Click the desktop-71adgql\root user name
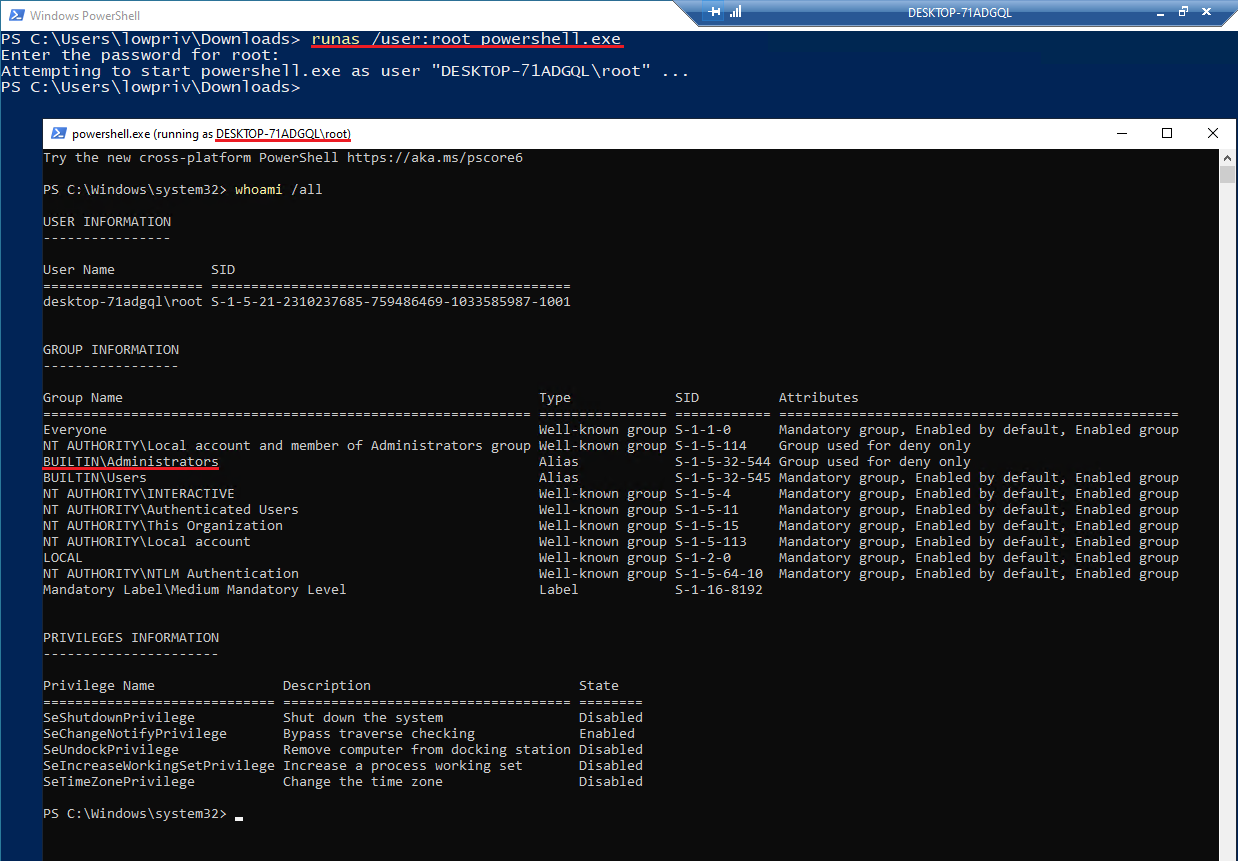 point(123,302)
